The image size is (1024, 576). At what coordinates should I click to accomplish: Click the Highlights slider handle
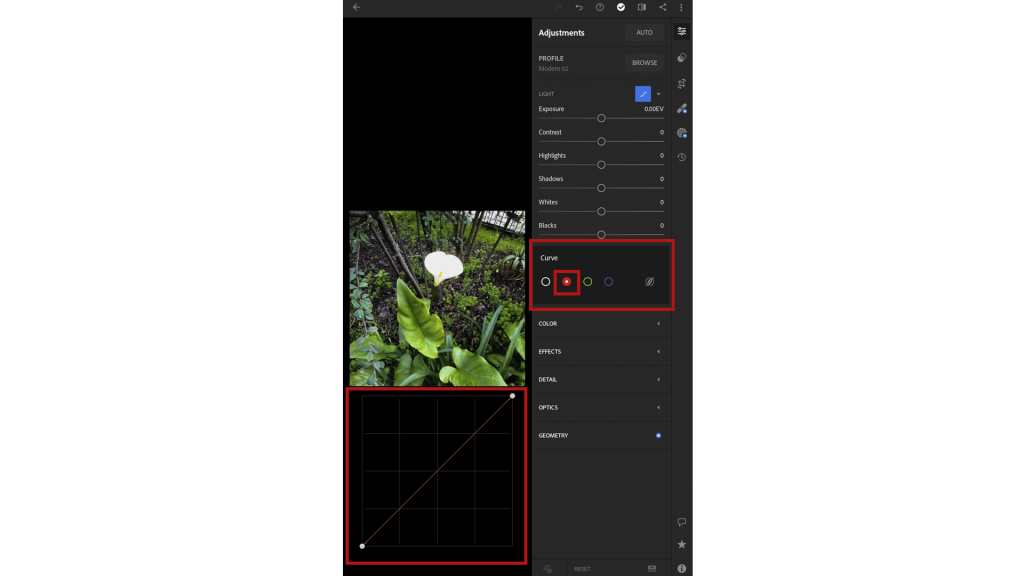point(601,165)
